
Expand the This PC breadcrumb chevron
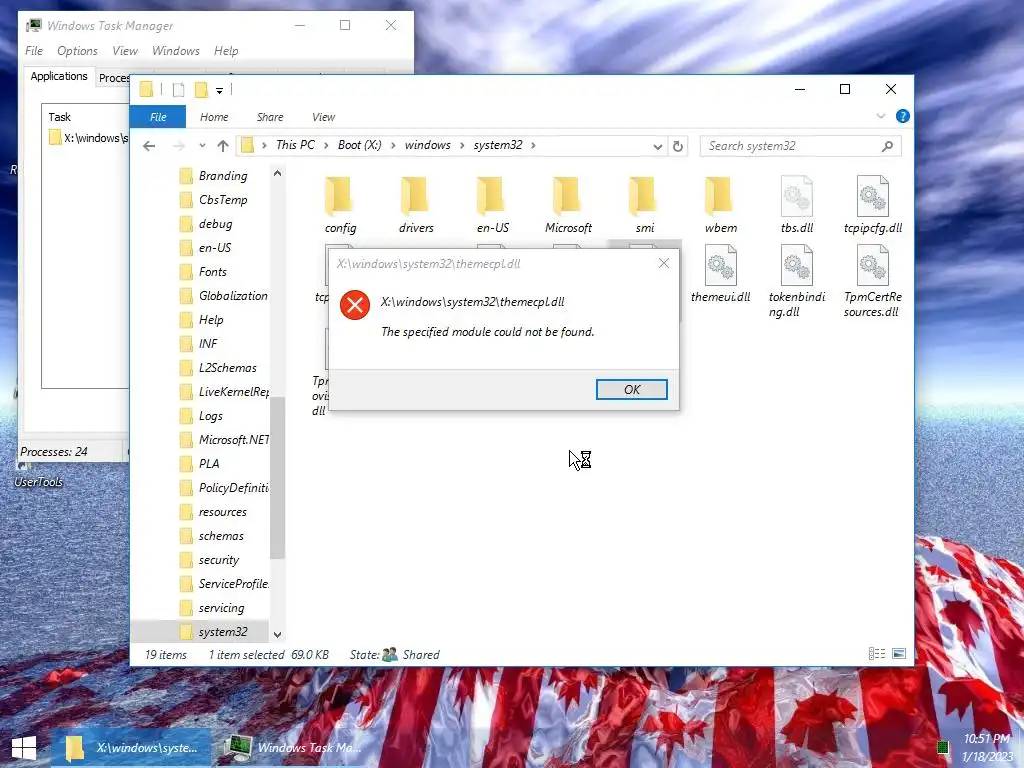click(x=326, y=145)
